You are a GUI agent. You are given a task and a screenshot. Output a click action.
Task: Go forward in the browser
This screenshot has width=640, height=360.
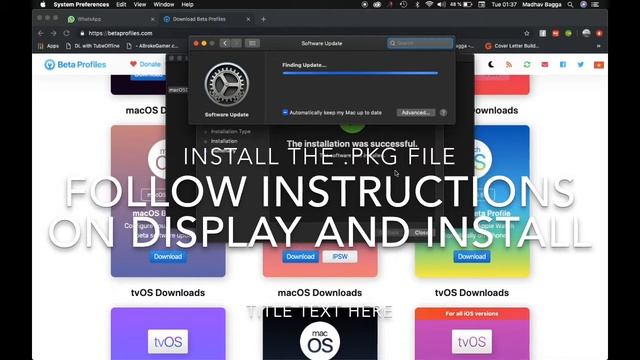pyautogui.click(x=53, y=33)
